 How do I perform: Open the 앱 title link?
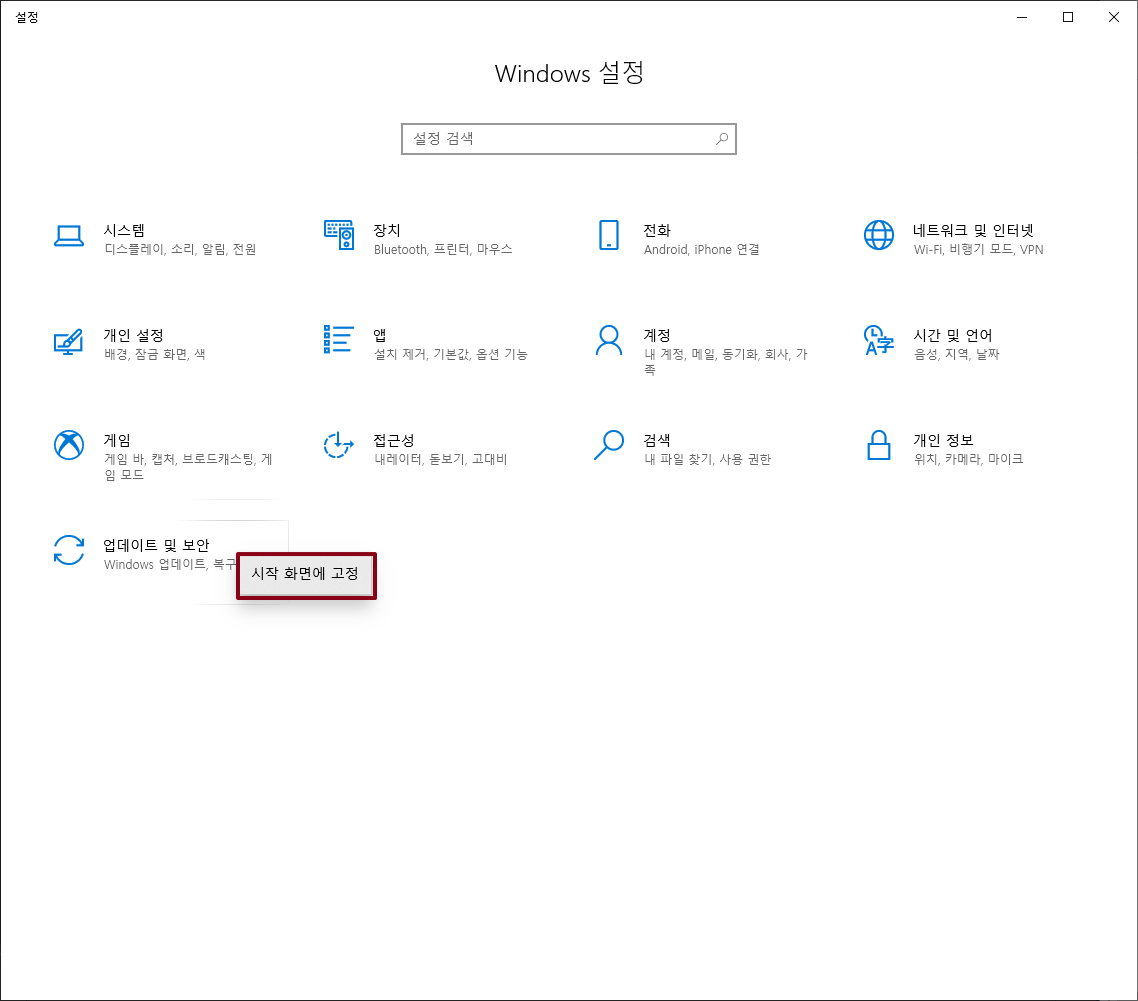pos(380,335)
